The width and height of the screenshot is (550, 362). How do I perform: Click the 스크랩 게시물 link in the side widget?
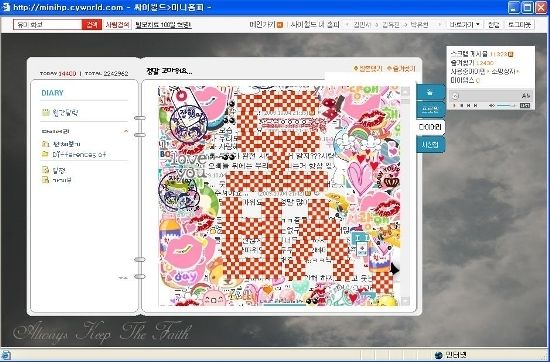(x=469, y=54)
